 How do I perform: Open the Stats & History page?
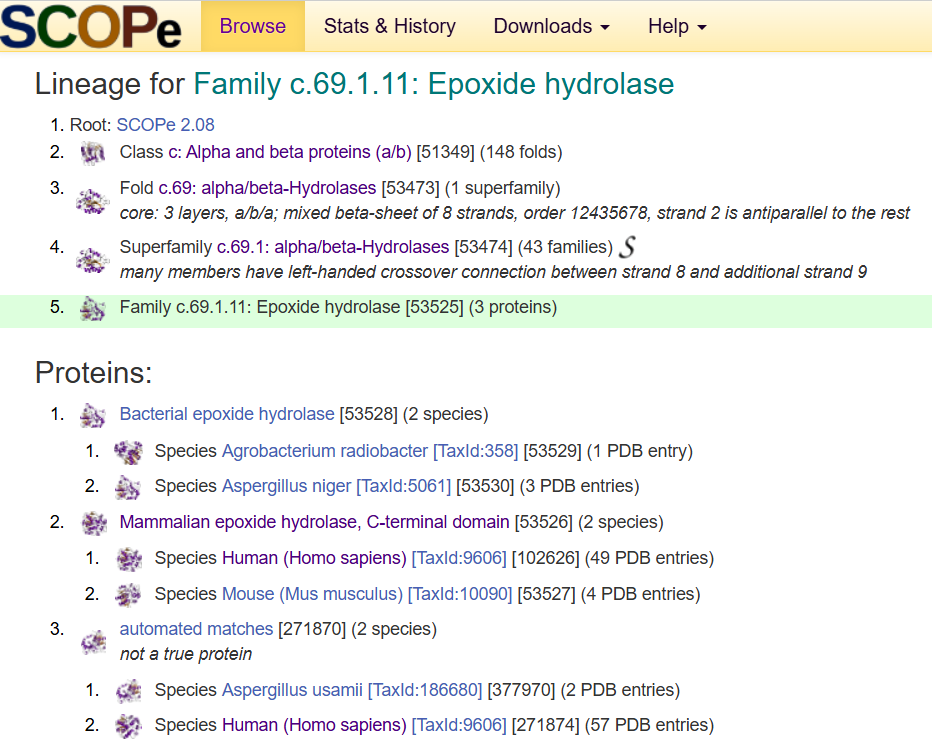(389, 27)
